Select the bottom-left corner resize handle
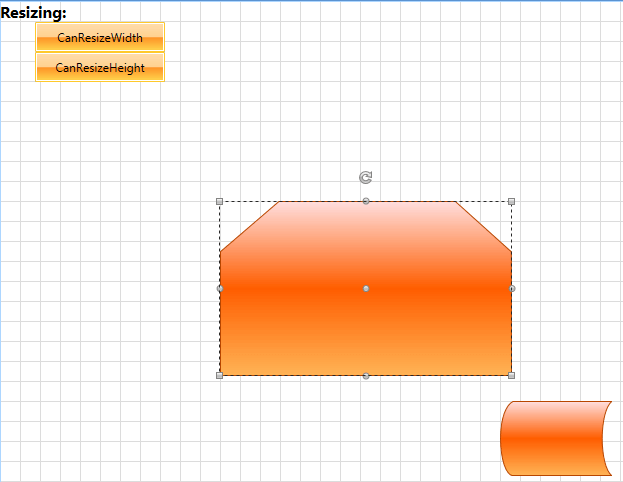Screen dimensions: 623x482 coord(219,376)
